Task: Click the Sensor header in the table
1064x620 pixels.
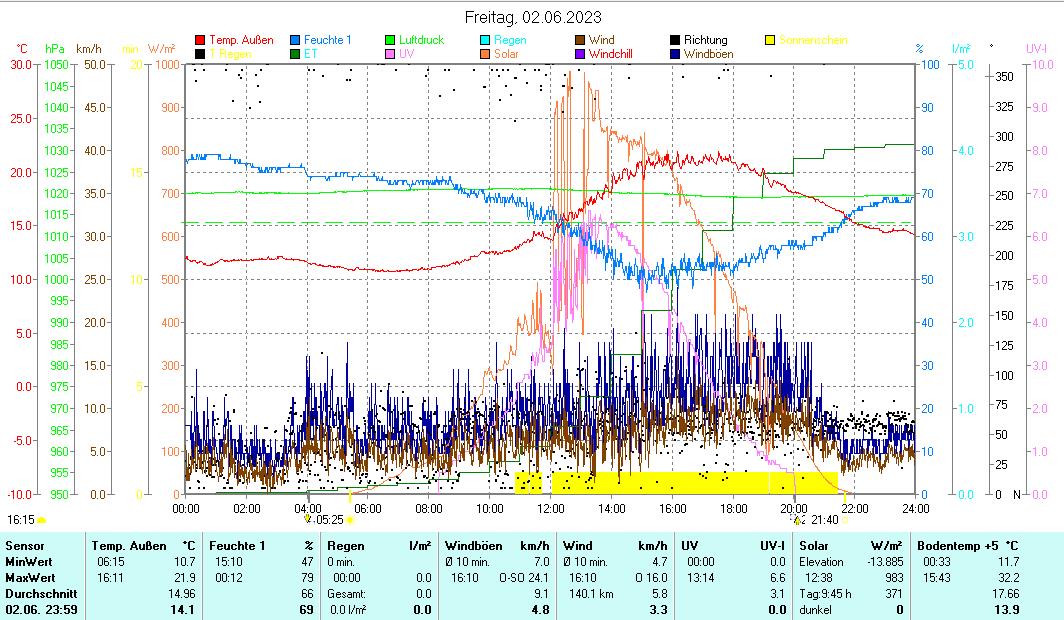Action: [24, 546]
